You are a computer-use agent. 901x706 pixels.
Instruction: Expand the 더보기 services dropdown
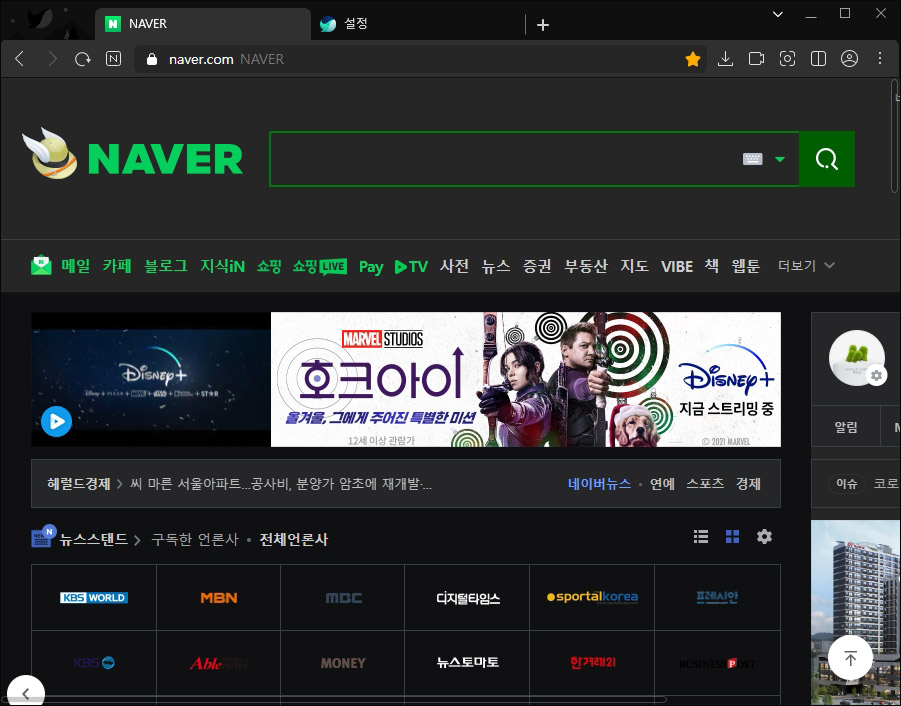pyautogui.click(x=806, y=265)
